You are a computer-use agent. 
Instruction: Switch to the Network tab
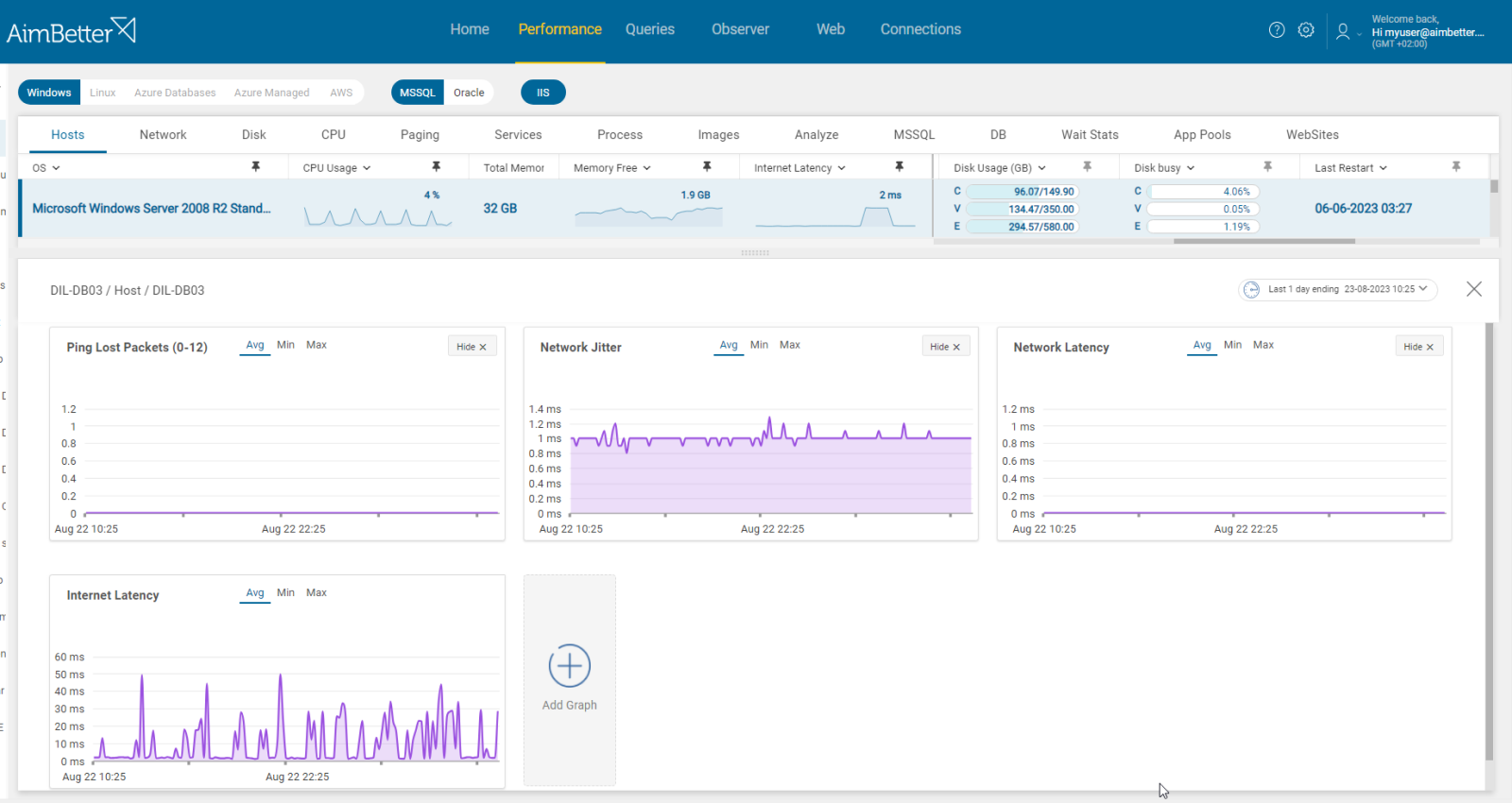point(163,135)
